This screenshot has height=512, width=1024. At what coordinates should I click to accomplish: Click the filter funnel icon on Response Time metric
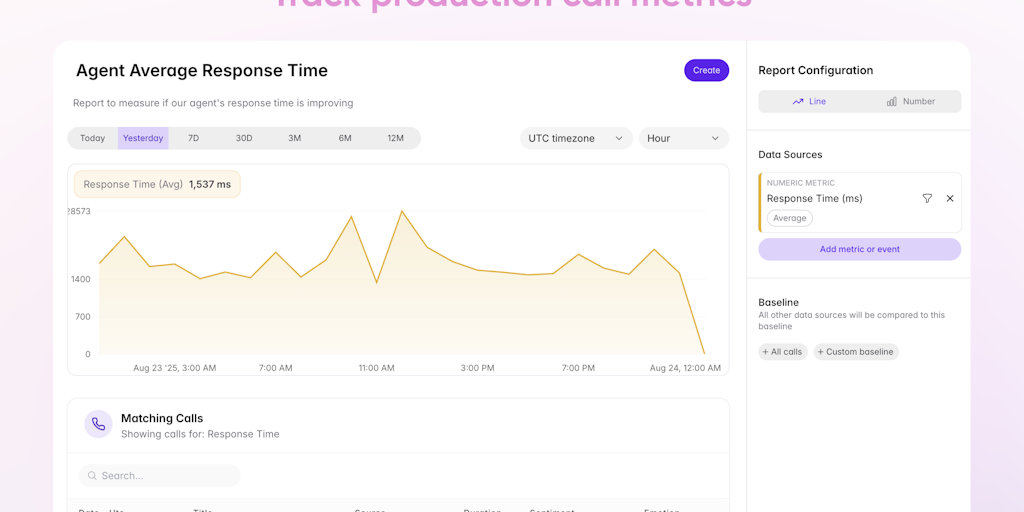tap(927, 199)
